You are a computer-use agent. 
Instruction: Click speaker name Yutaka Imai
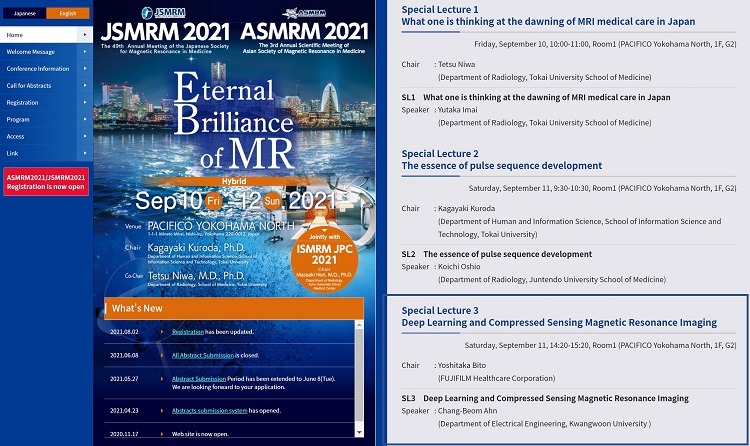click(458, 110)
